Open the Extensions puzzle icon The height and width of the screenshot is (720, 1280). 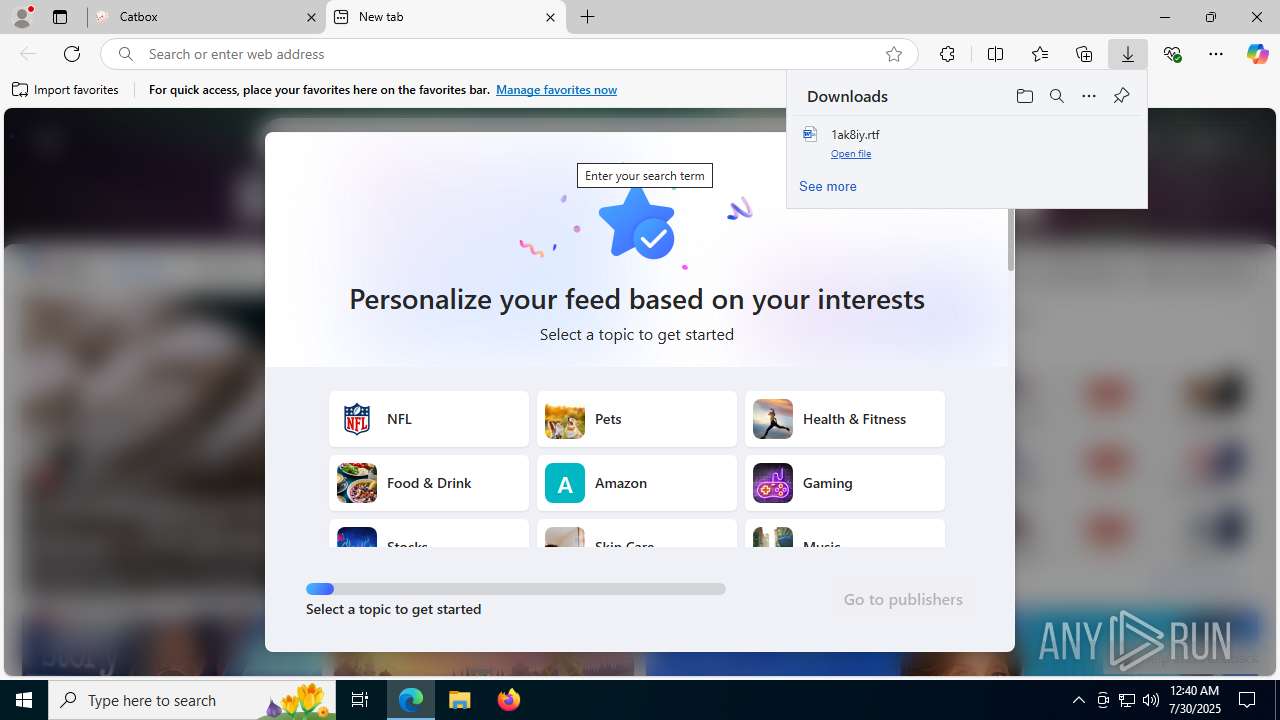(x=947, y=54)
